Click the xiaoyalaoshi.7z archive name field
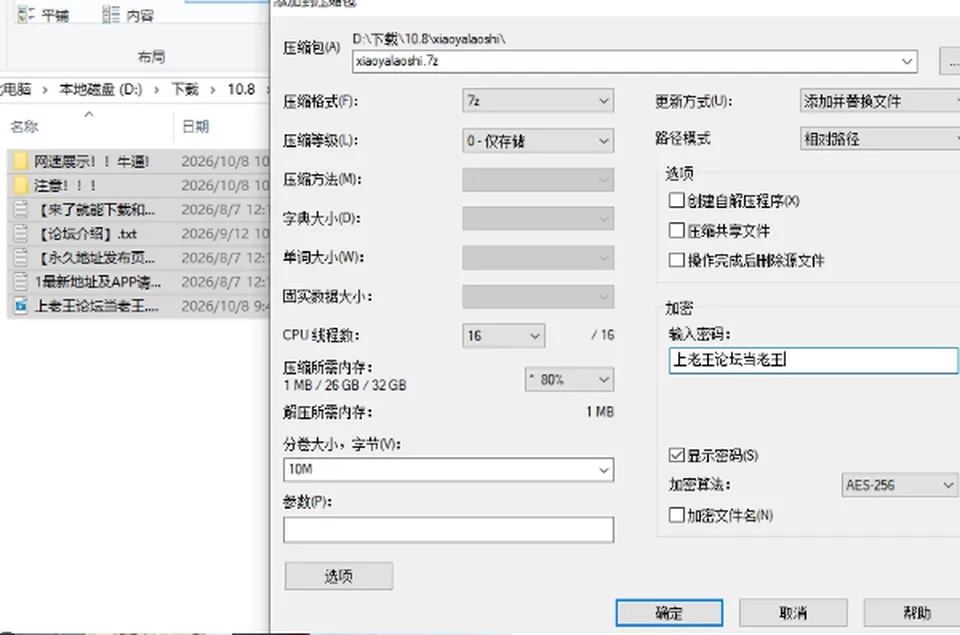 tap(635, 61)
